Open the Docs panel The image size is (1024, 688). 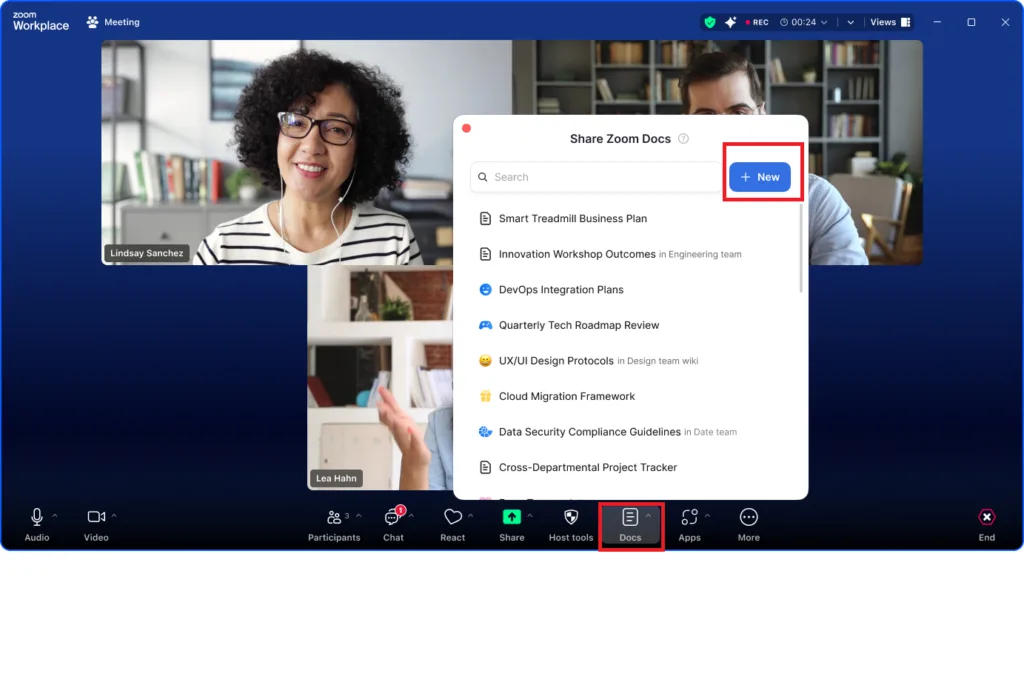tap(630, 517)
